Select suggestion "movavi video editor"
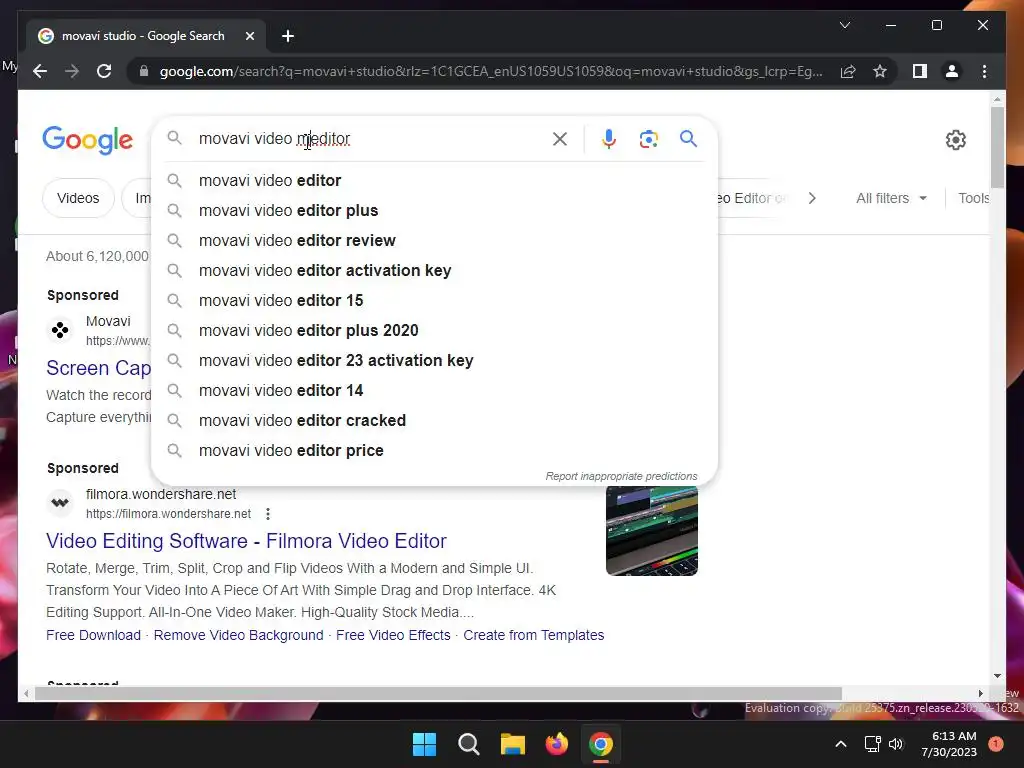 (x=434, y=180)
